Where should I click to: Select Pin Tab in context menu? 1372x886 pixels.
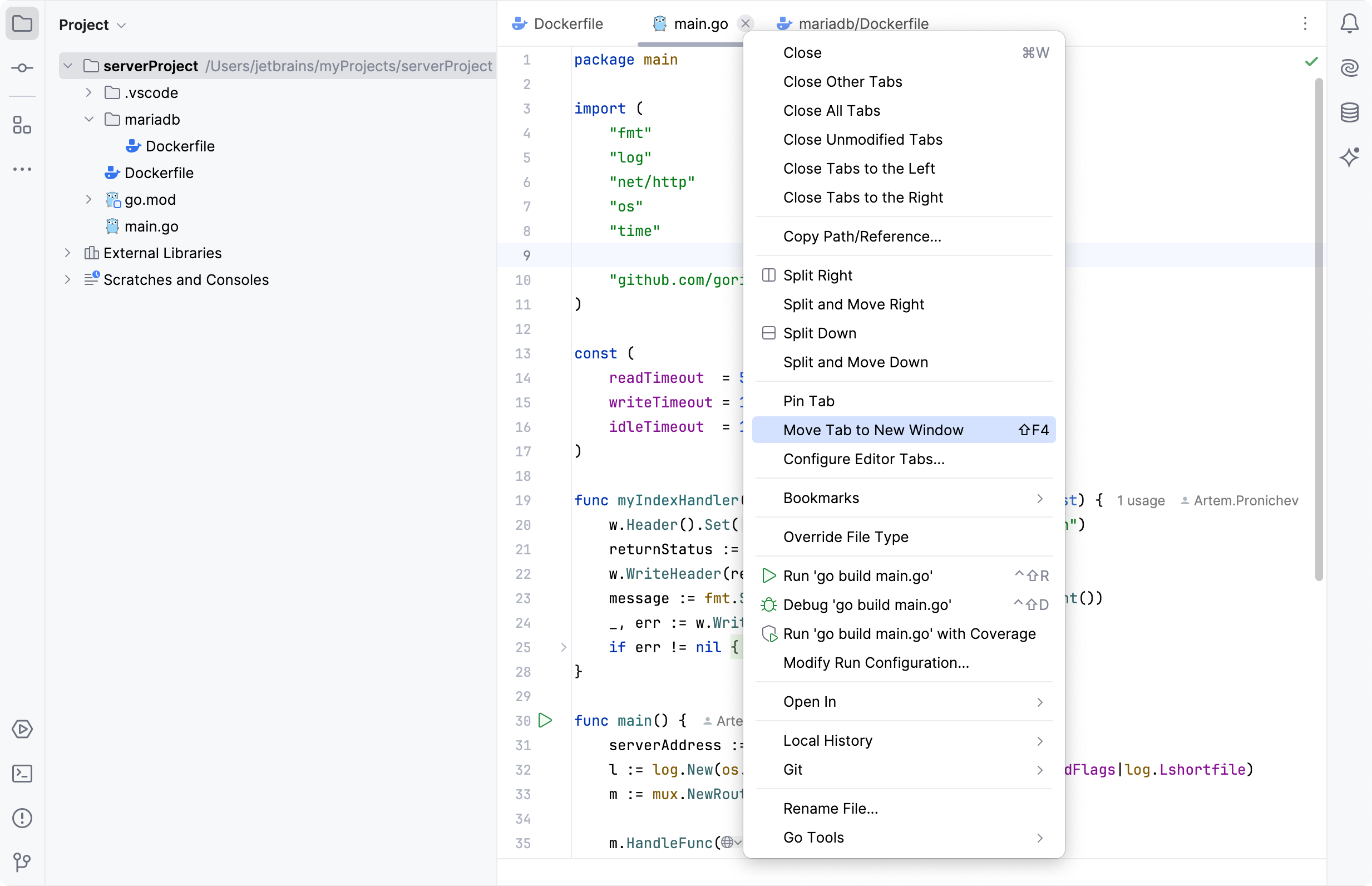click(808, 401)
